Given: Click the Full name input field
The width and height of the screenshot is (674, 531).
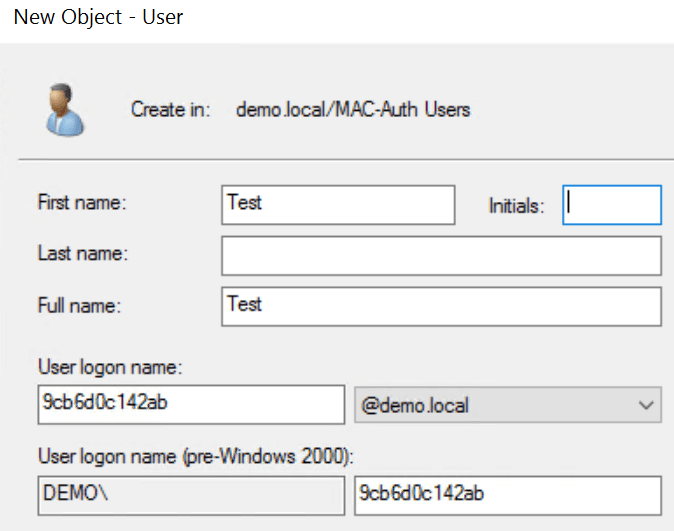Looking at the screenshot, I should coord(441,307).
